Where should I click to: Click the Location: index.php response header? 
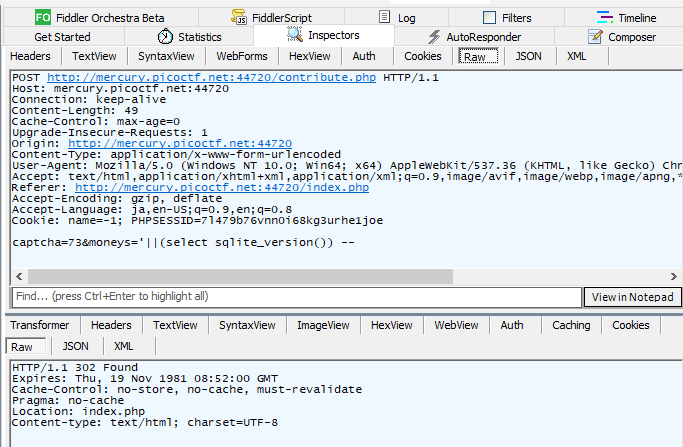[78, 411]
